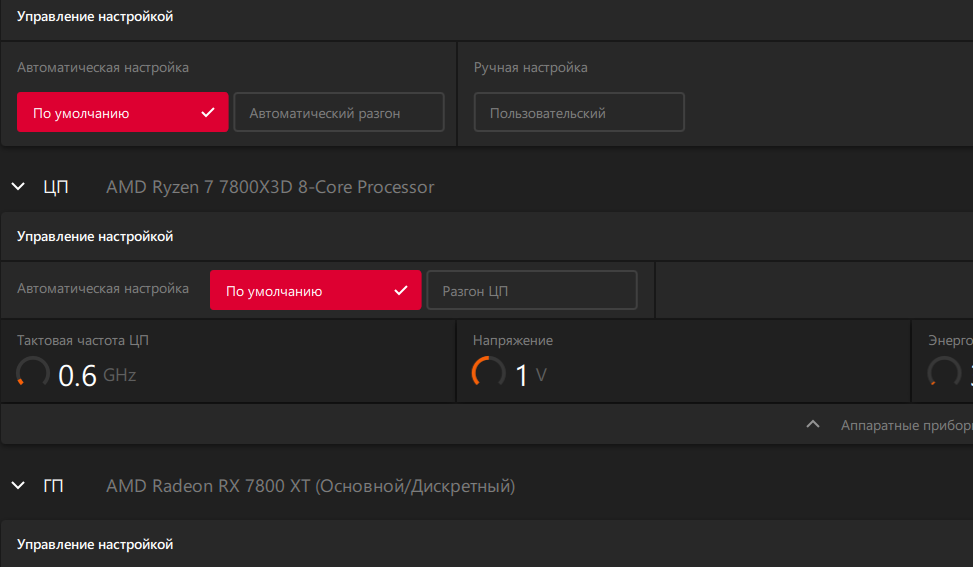Click the Тактовая частота ЦП label

click(x=83, y=341)
